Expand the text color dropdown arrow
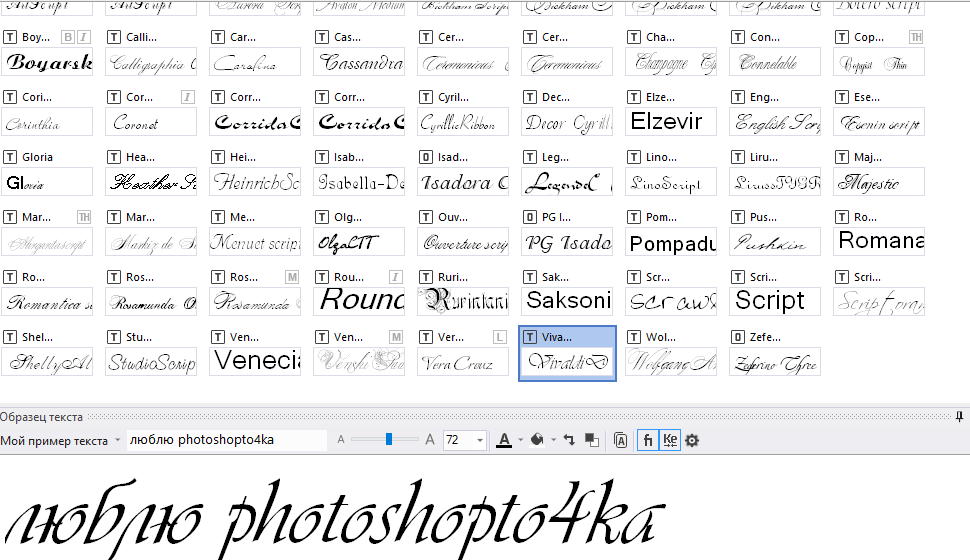 point(520,441)
